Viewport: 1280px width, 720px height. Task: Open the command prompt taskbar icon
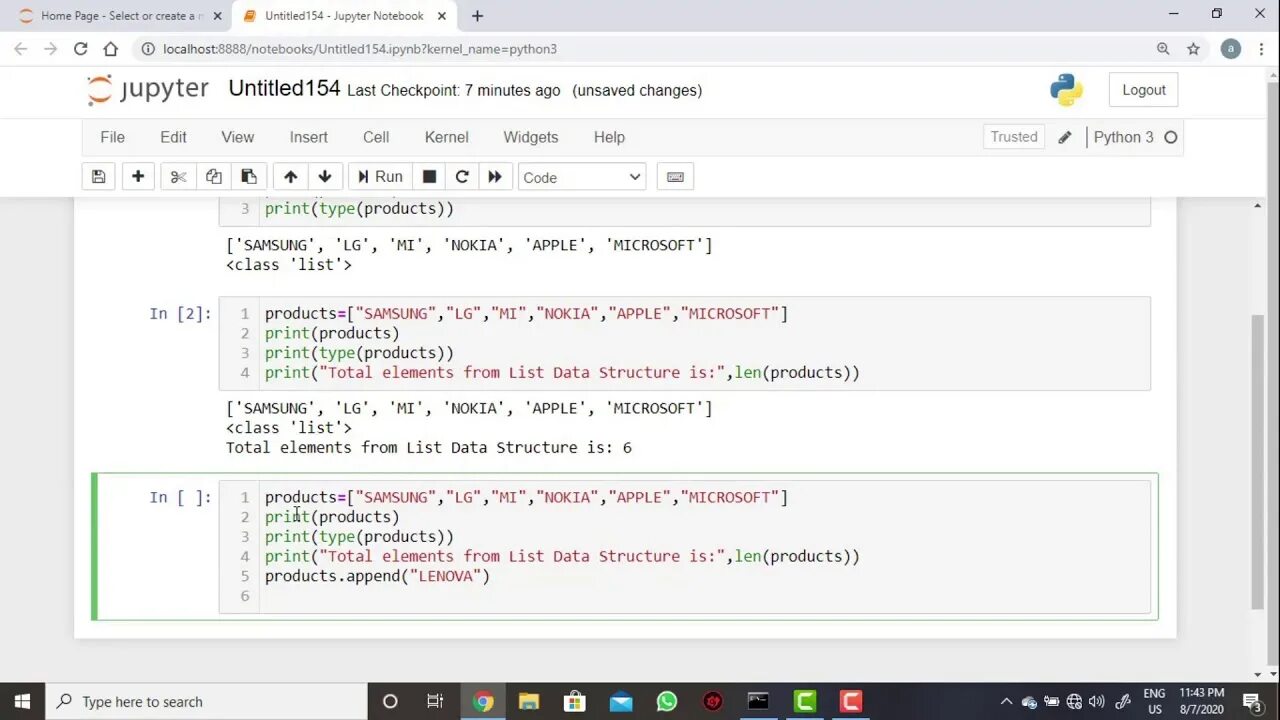[758, 701]
